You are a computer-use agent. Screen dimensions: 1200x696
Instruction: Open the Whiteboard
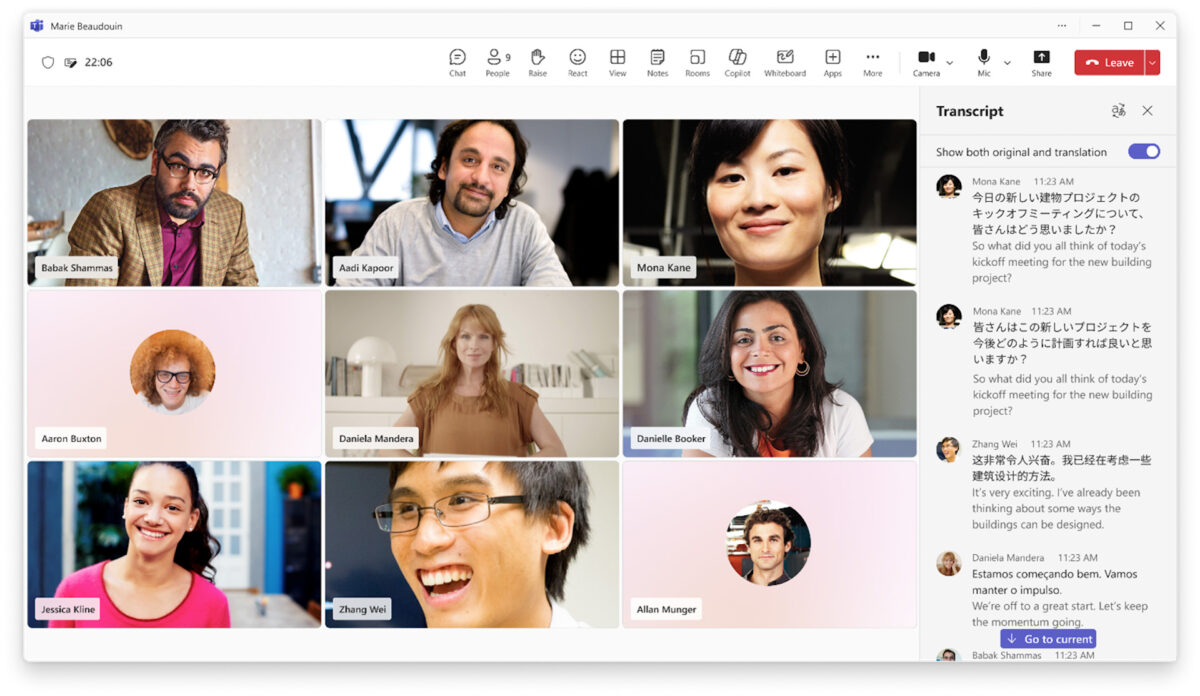[x=785, y=62]
